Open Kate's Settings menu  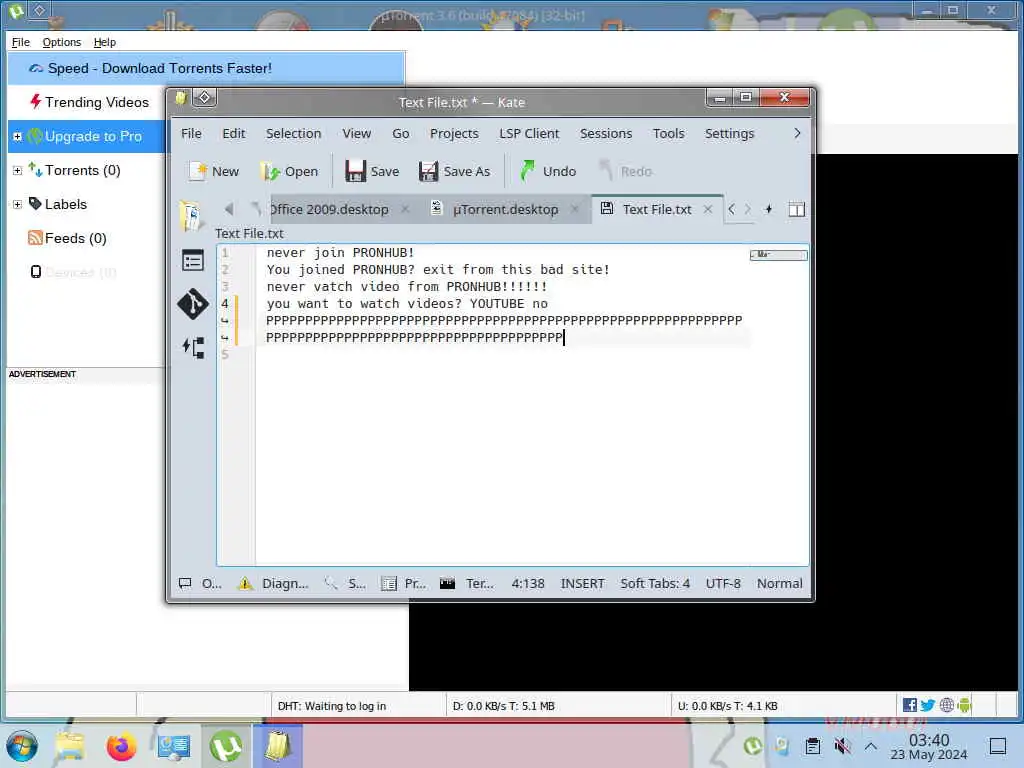(x=729, y=133)
